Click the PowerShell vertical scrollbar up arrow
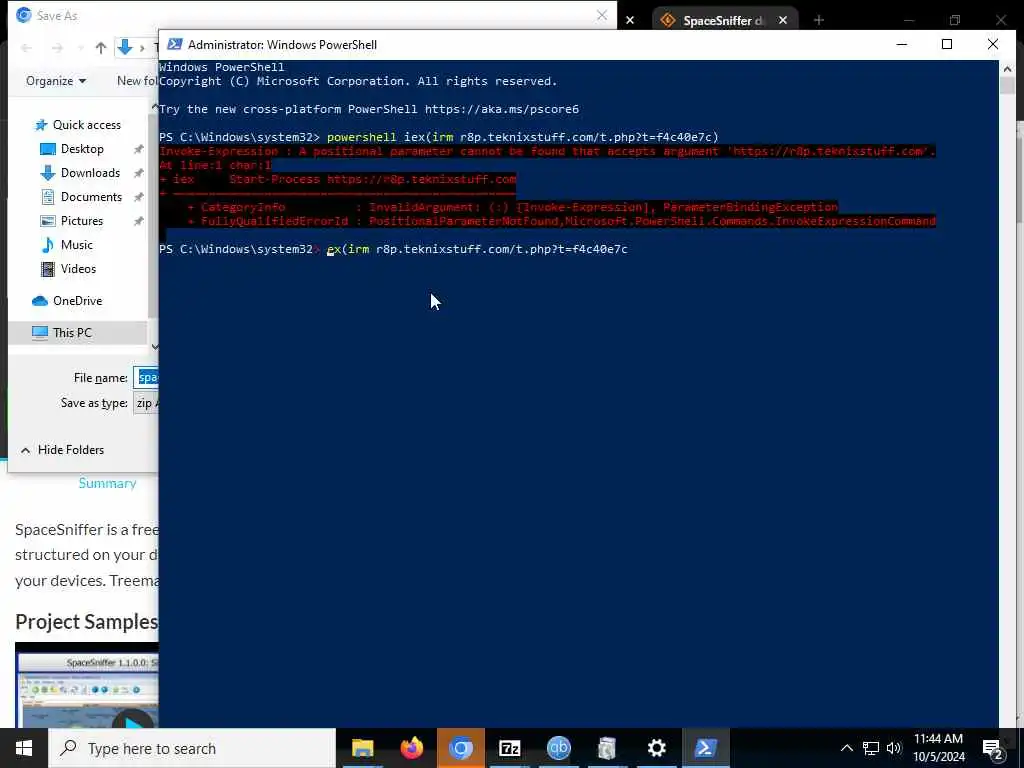 (x=1006, y=68)
